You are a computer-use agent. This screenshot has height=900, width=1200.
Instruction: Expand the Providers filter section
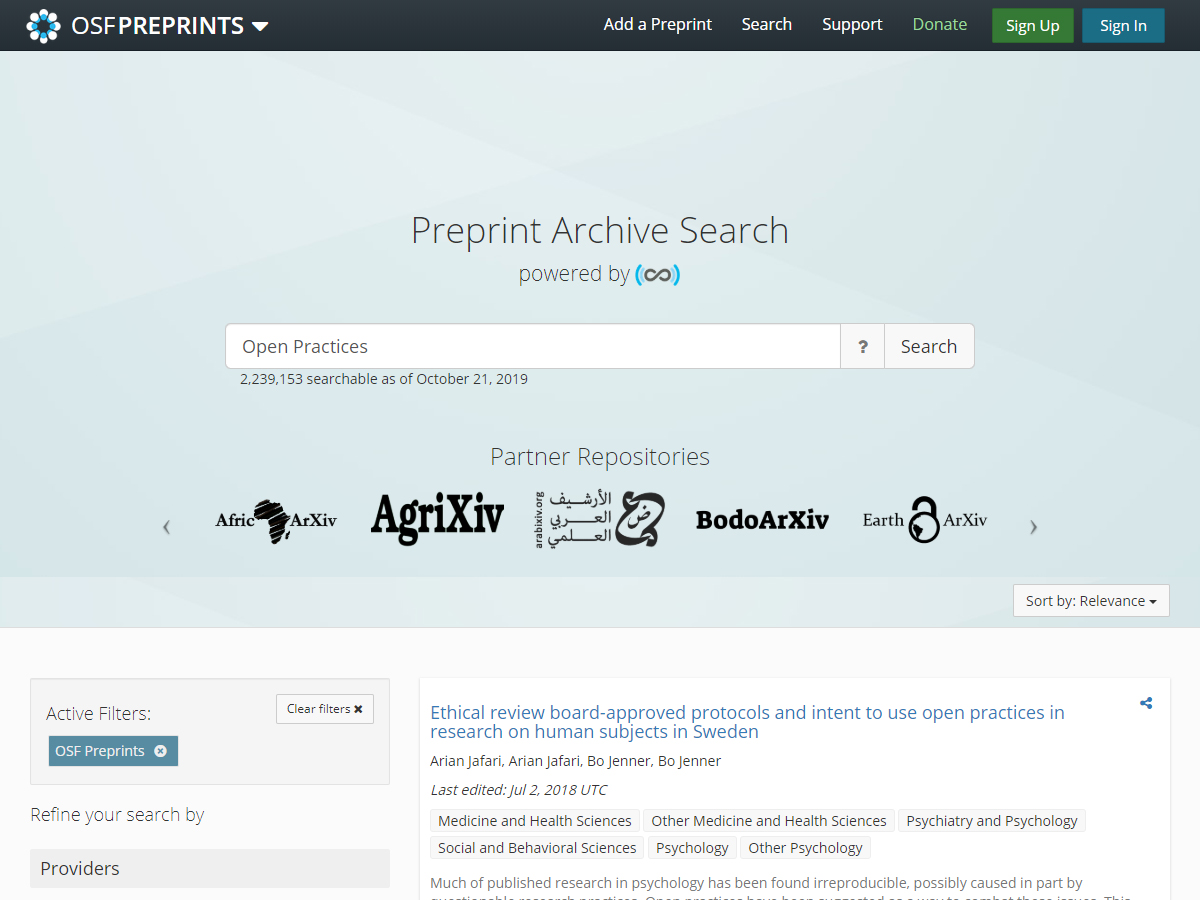[210, 868]
